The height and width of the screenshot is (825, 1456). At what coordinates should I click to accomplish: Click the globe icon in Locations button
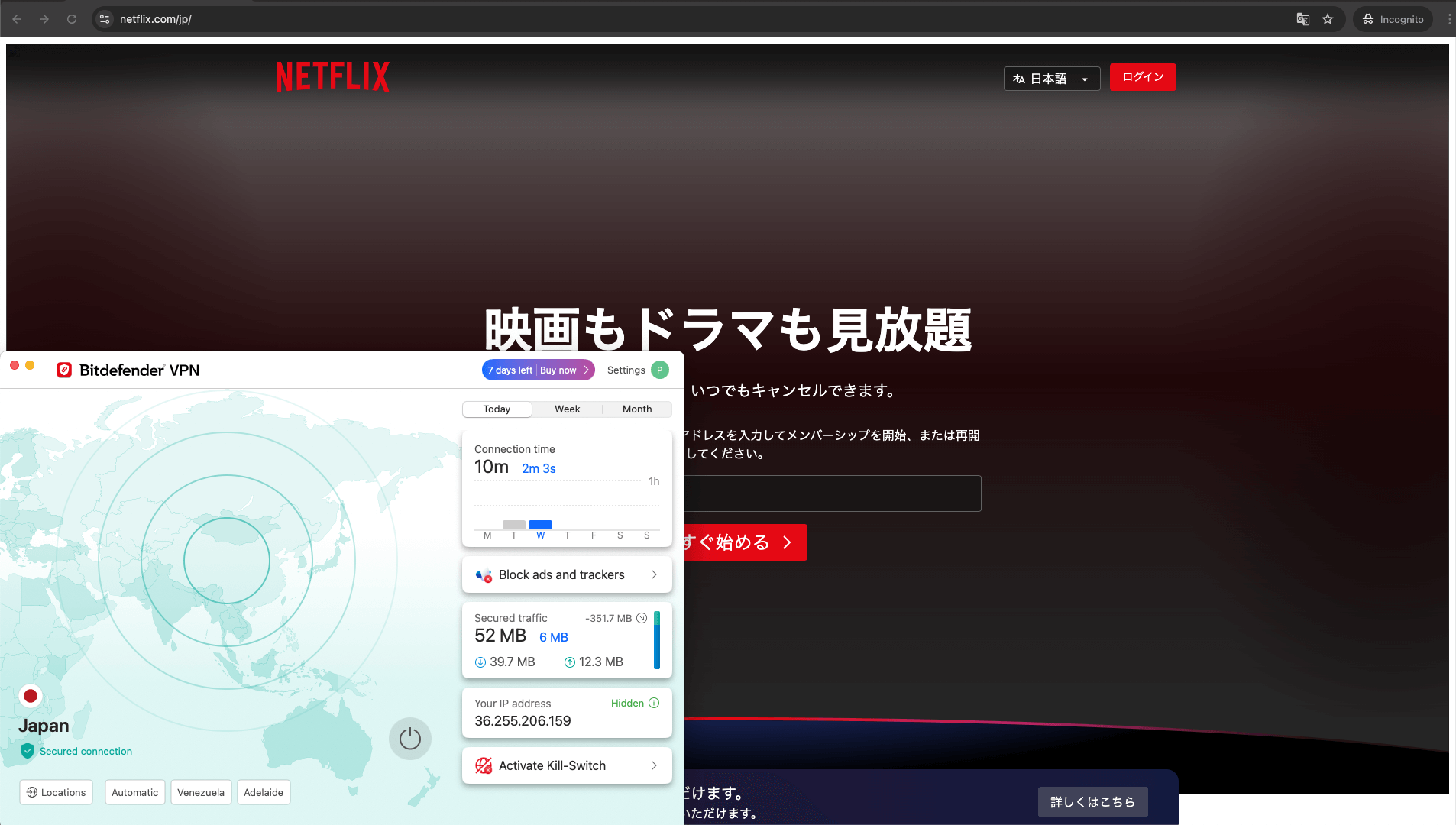point(32,792)
